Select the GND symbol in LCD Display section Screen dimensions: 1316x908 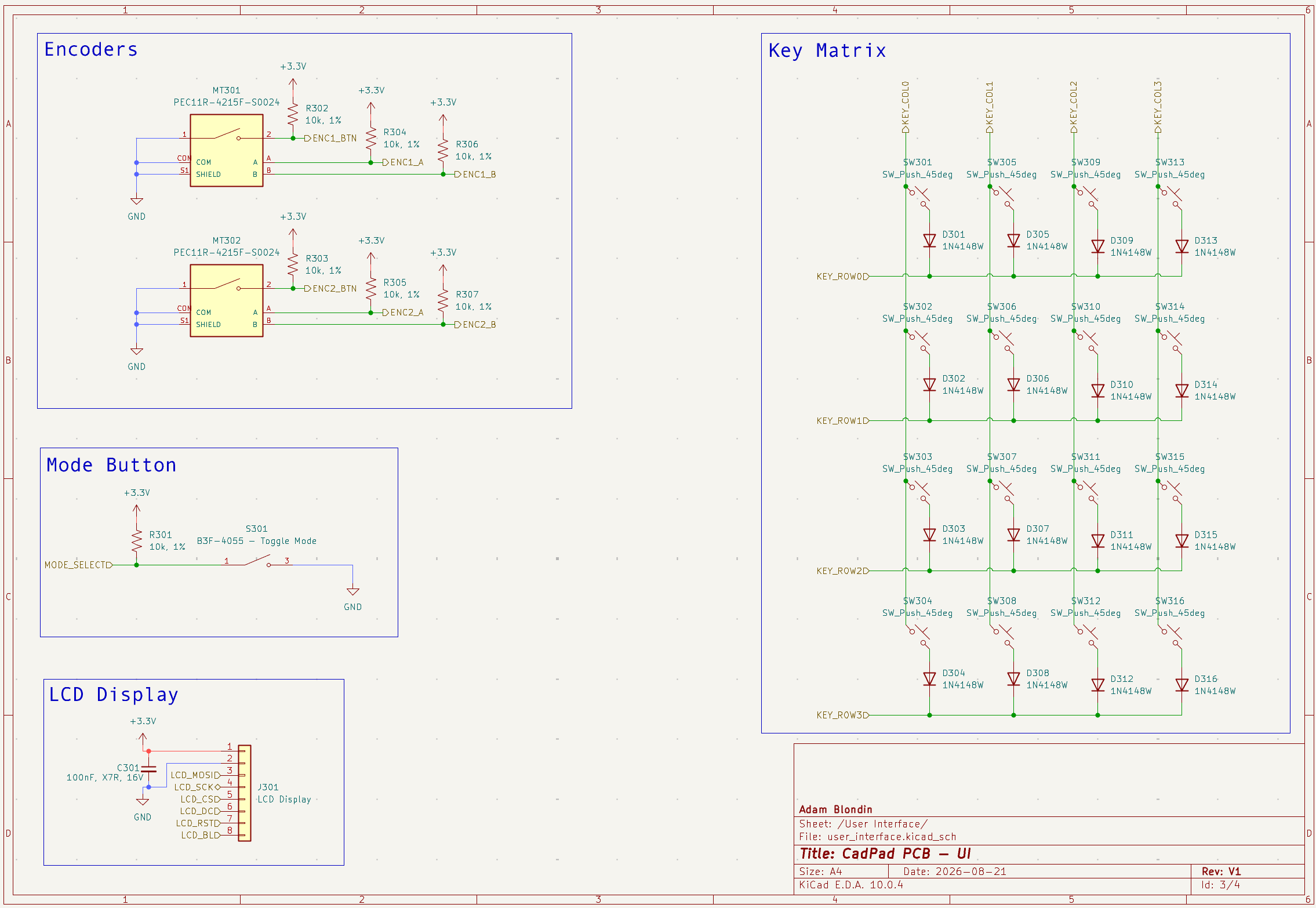click(x=143, y=801)
